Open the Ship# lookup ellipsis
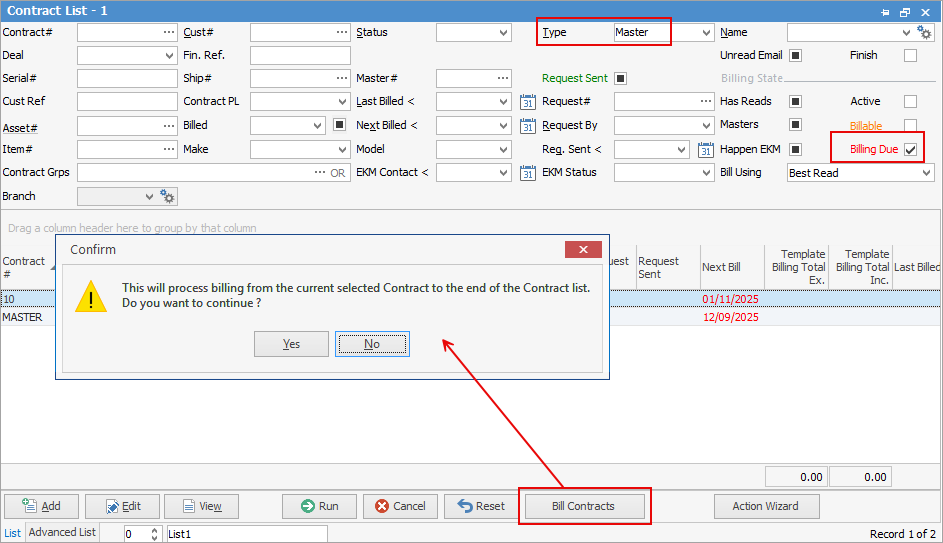 [x=342, y=78]
